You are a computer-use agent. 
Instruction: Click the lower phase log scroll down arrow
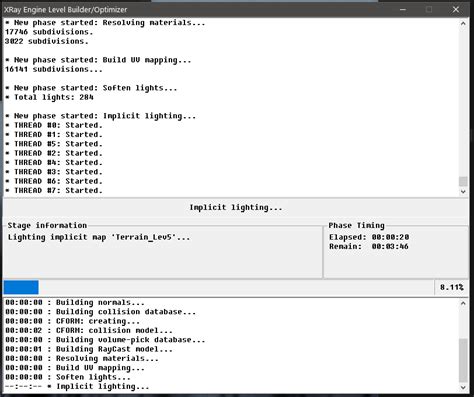tap(463, 387)
